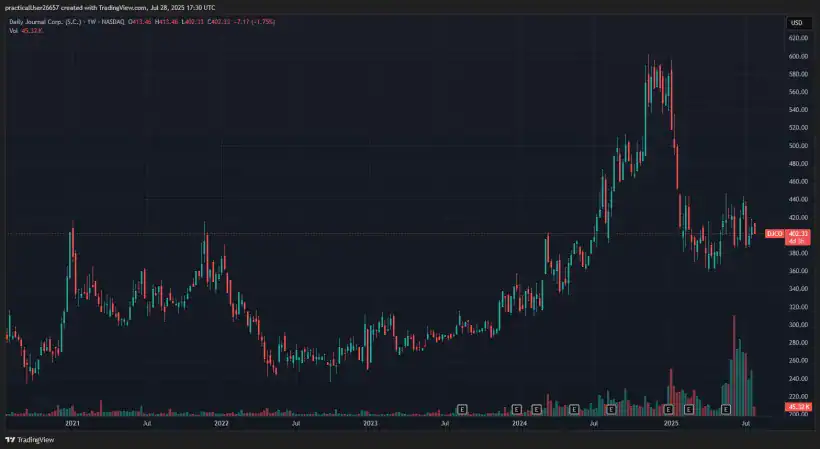The image size is (820, 449).
Task: Click the Vol indicator legend label
Action: [14, 31]
